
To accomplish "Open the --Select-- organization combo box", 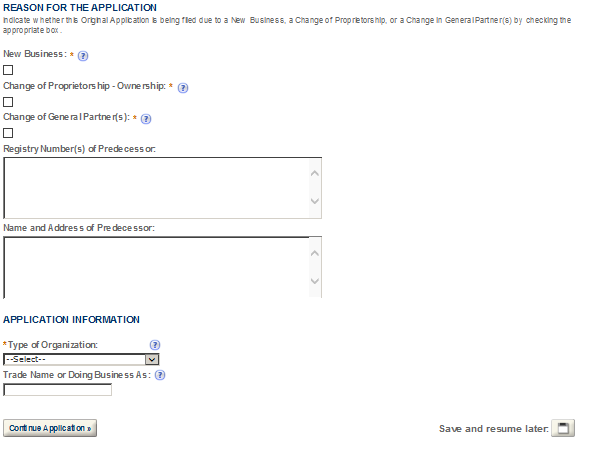I will pos(81,359).
